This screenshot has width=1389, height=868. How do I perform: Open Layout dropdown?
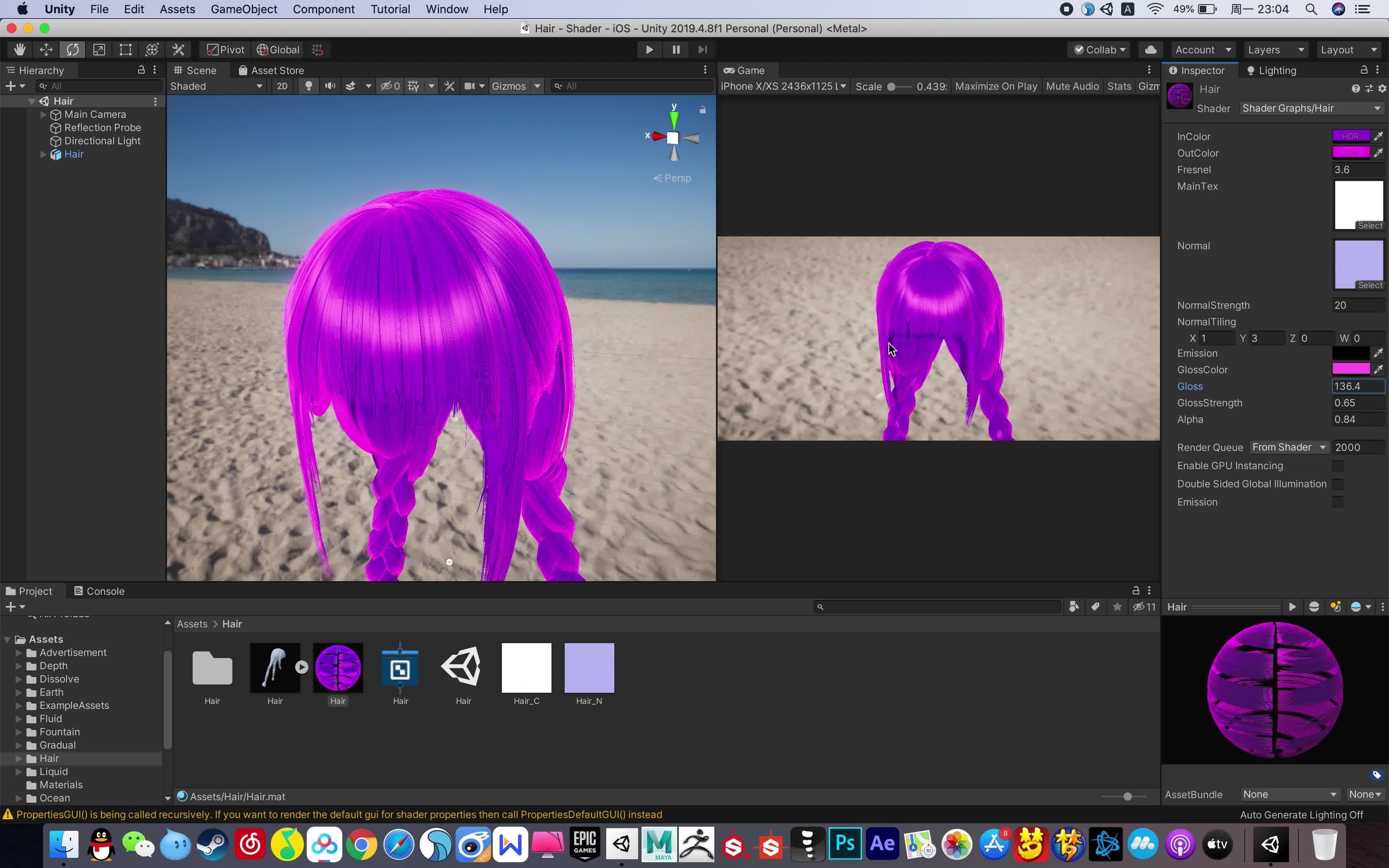pos(1348,50)
